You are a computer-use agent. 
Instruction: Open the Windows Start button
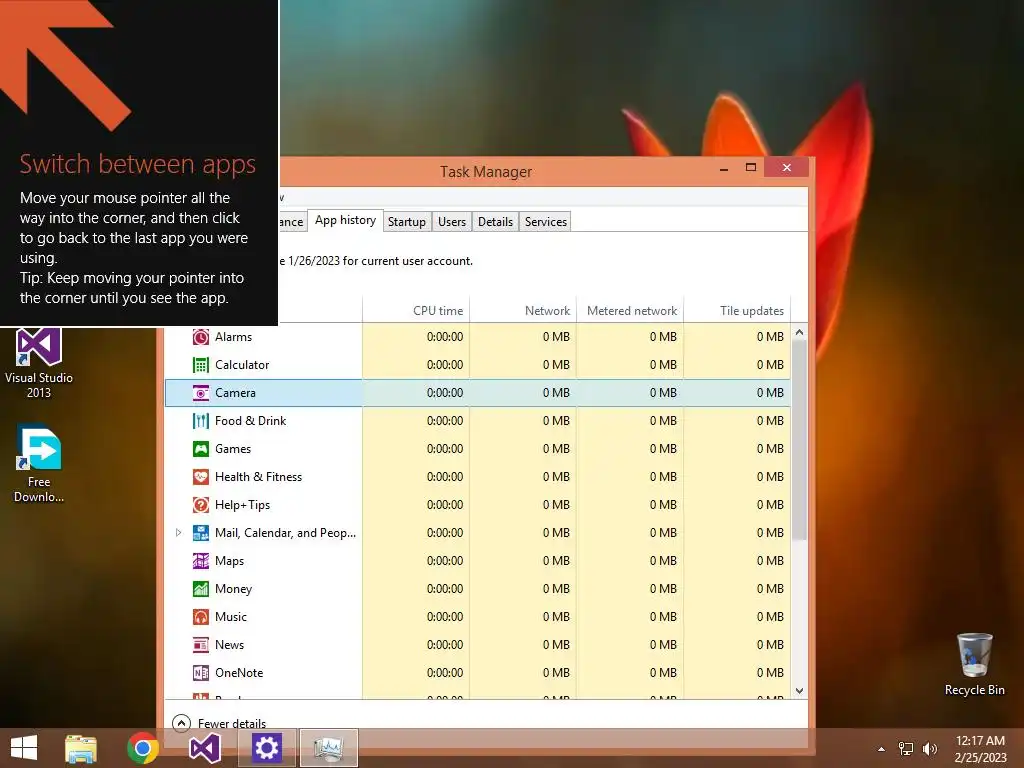[x=24, y=748]
